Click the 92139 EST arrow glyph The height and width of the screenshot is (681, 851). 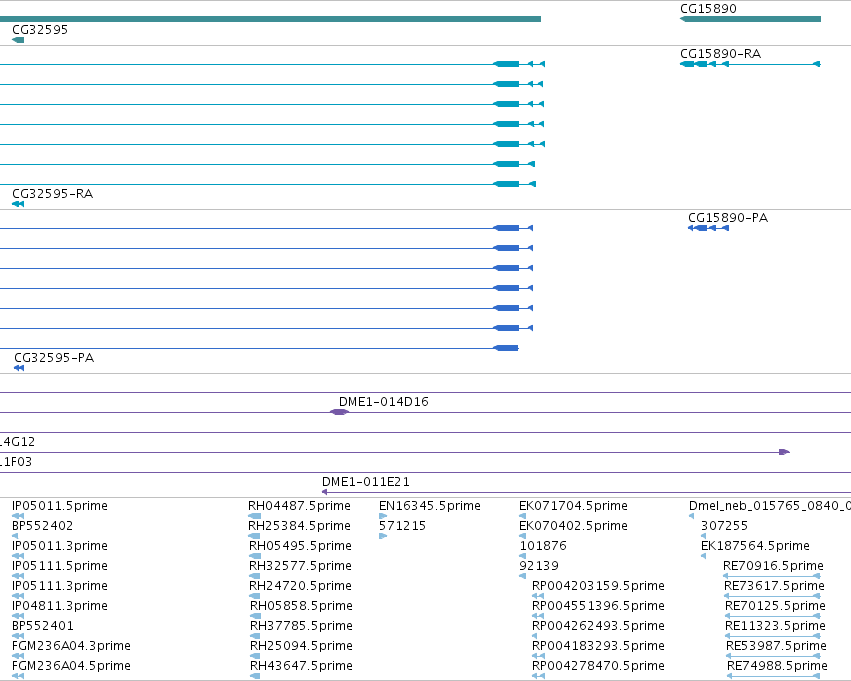point(523,576)
